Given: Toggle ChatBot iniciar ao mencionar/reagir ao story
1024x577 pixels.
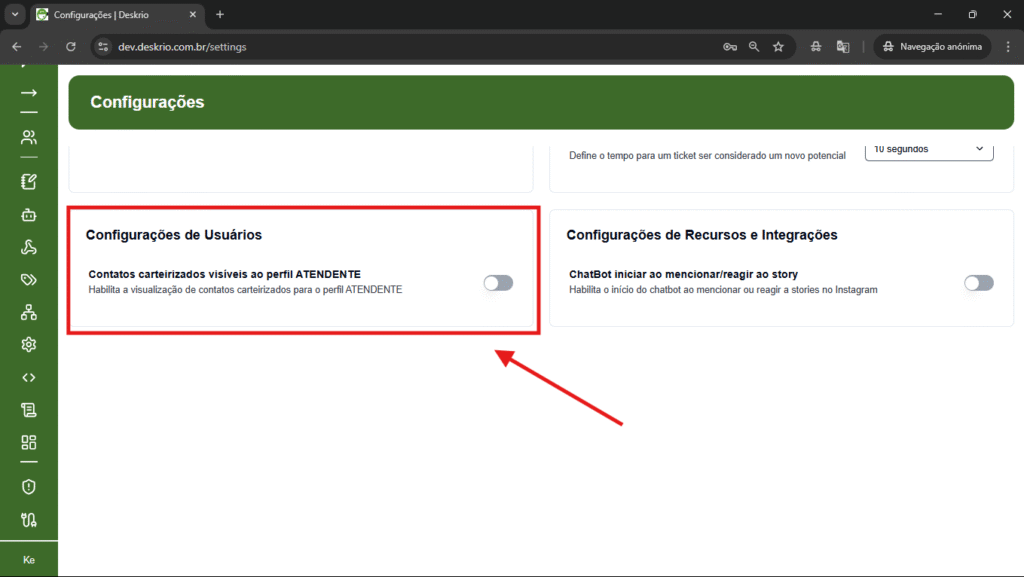Looking at the screenshot, I should (x=979, y=283).
